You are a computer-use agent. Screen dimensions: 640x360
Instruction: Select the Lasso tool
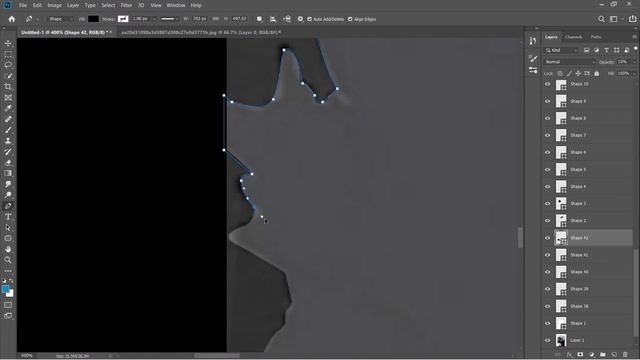tap(8, 65)
